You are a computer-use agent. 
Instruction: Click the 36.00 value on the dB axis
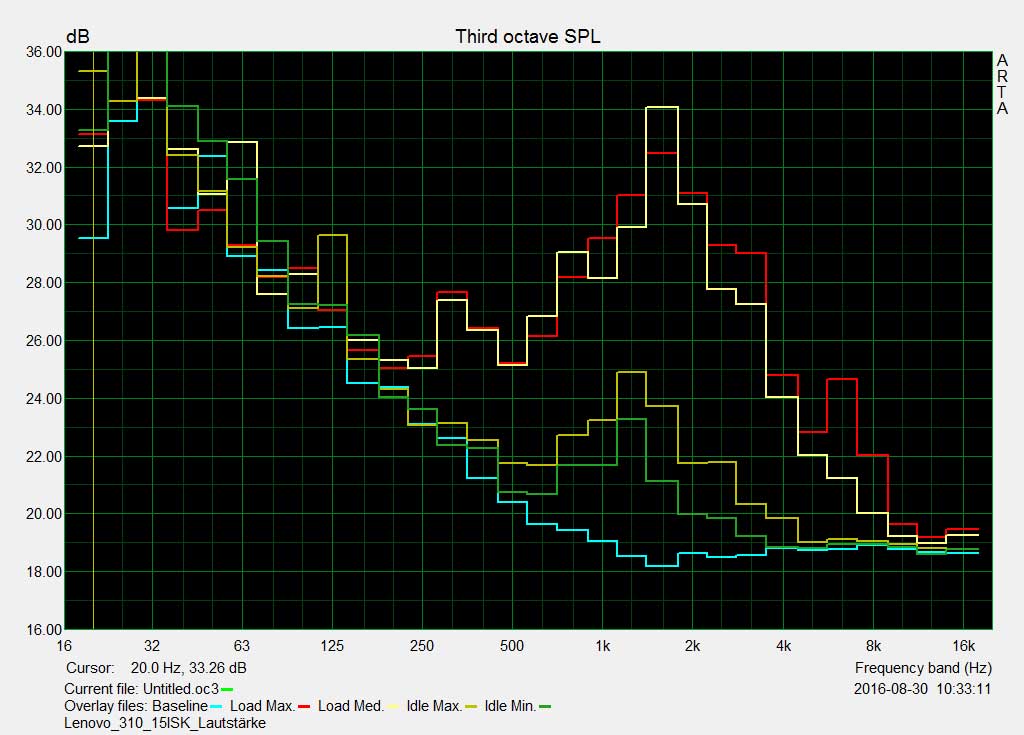[x=43, y=52]
